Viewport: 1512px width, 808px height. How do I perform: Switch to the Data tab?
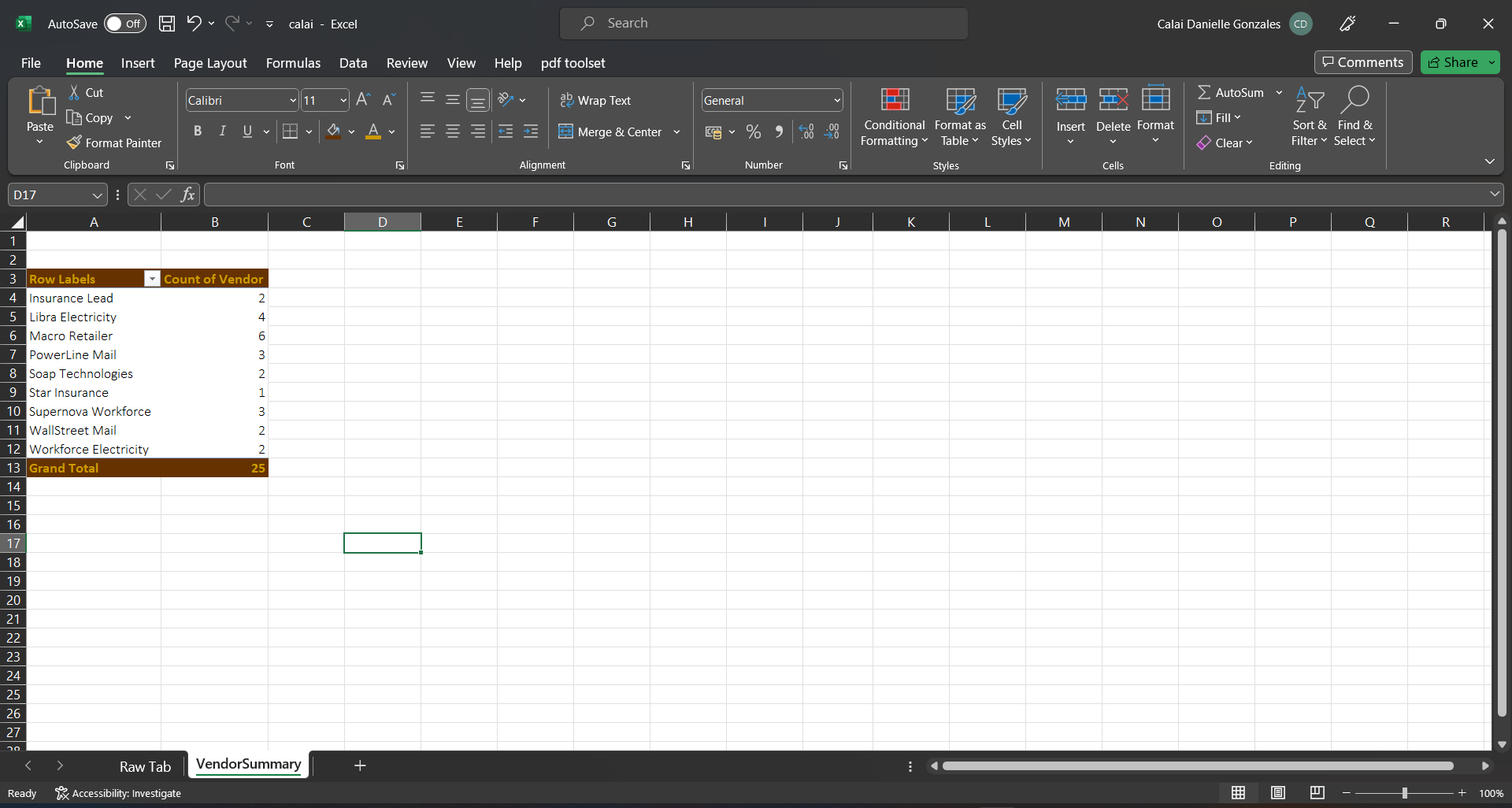pyautogui.click(x=353, y=63)
